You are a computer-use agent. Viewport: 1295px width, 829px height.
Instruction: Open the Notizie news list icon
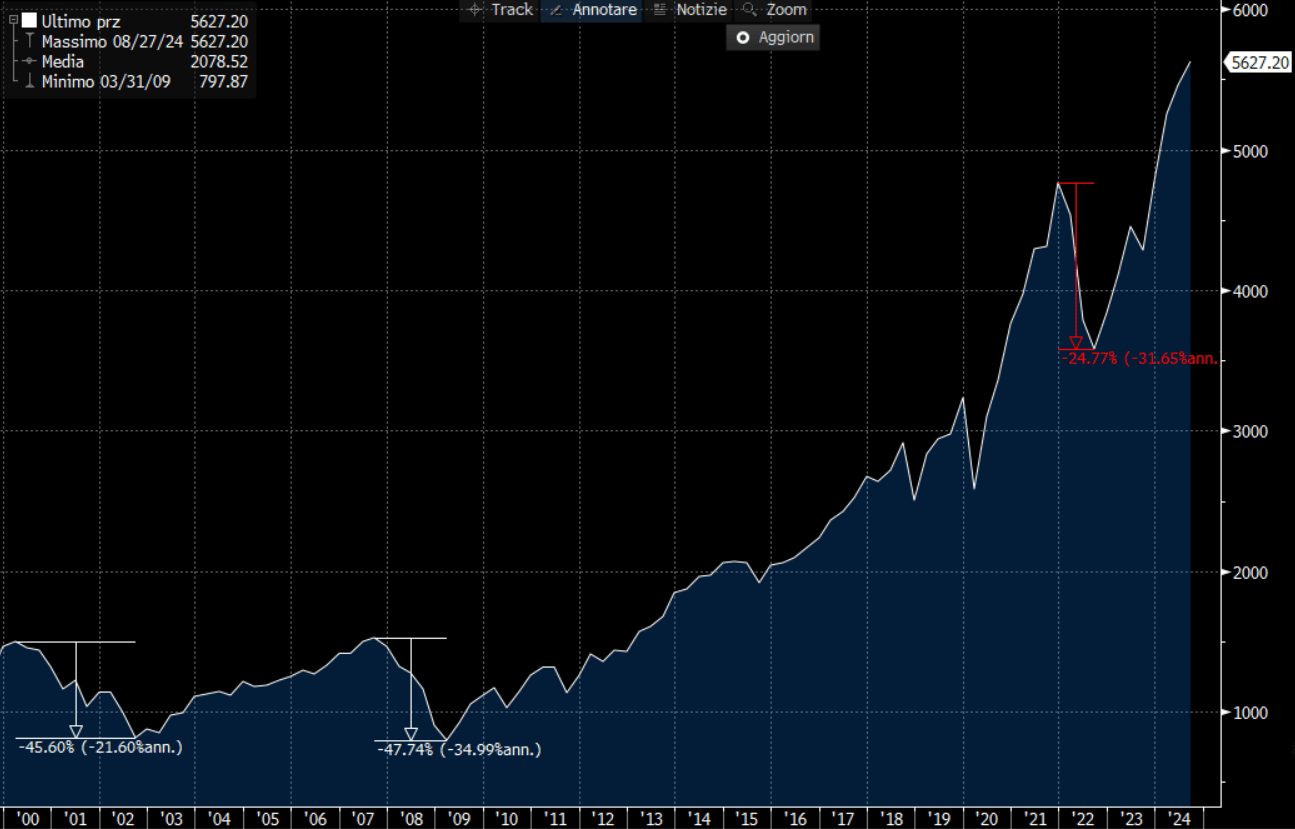[x=658, y=10]
